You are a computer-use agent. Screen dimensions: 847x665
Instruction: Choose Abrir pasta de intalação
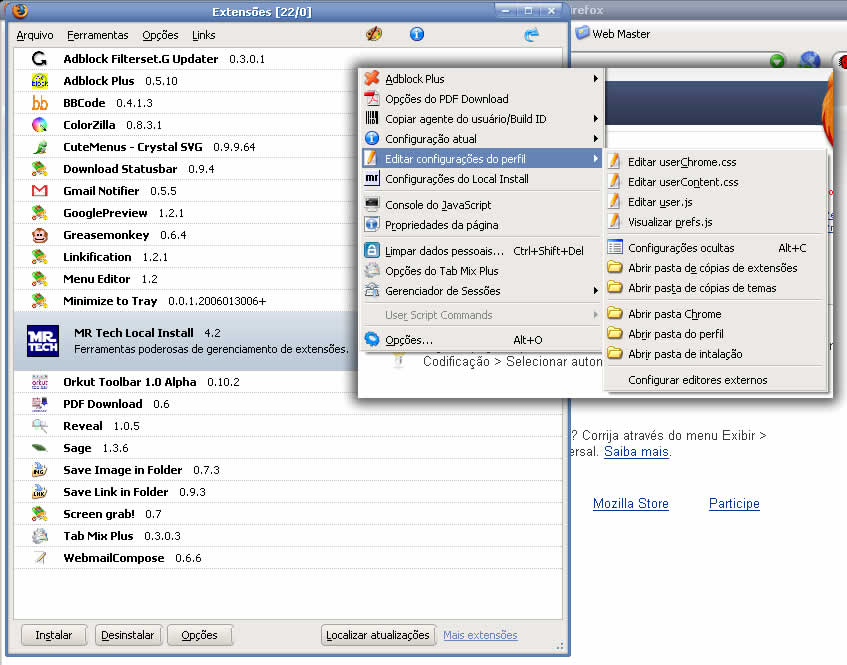tap(716, 353)
